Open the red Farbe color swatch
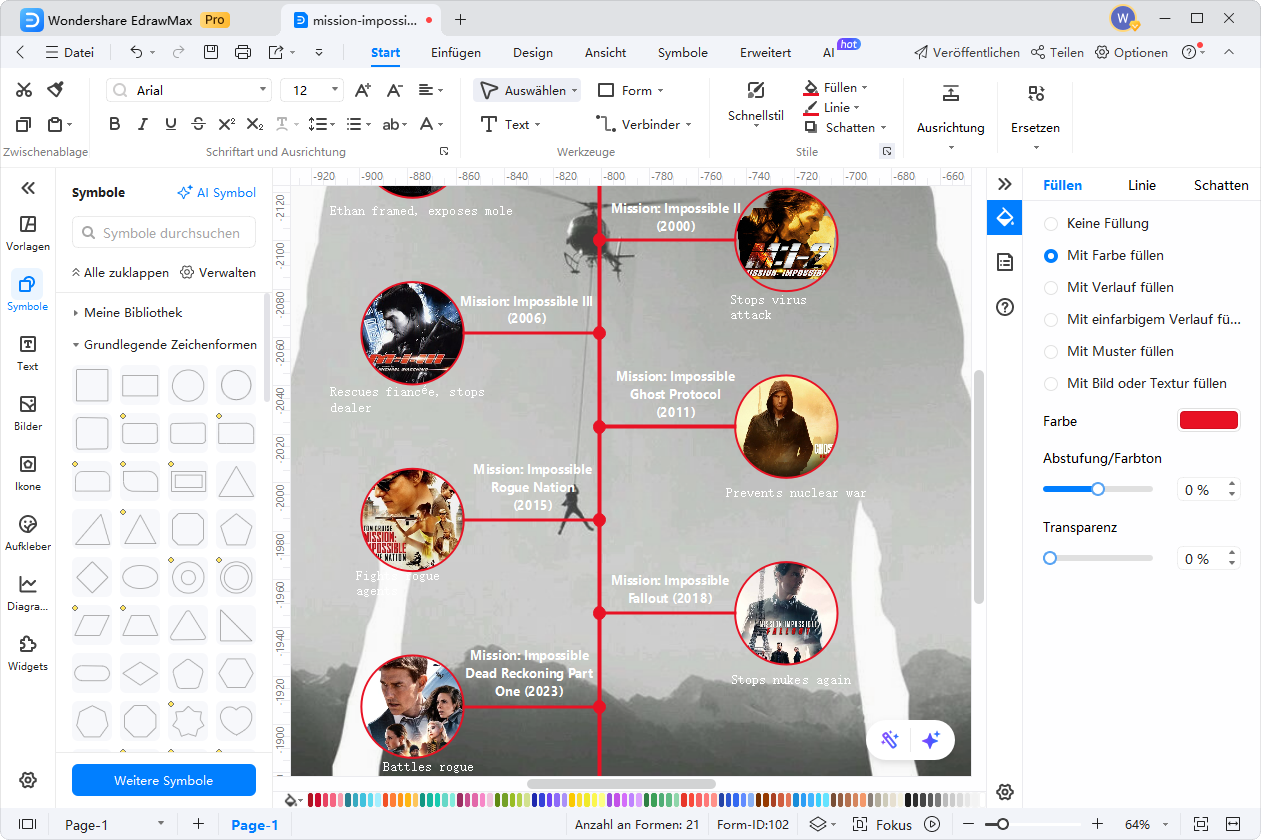The width and height of the screenshot is (1261, 840). (x=1208, y=420)
